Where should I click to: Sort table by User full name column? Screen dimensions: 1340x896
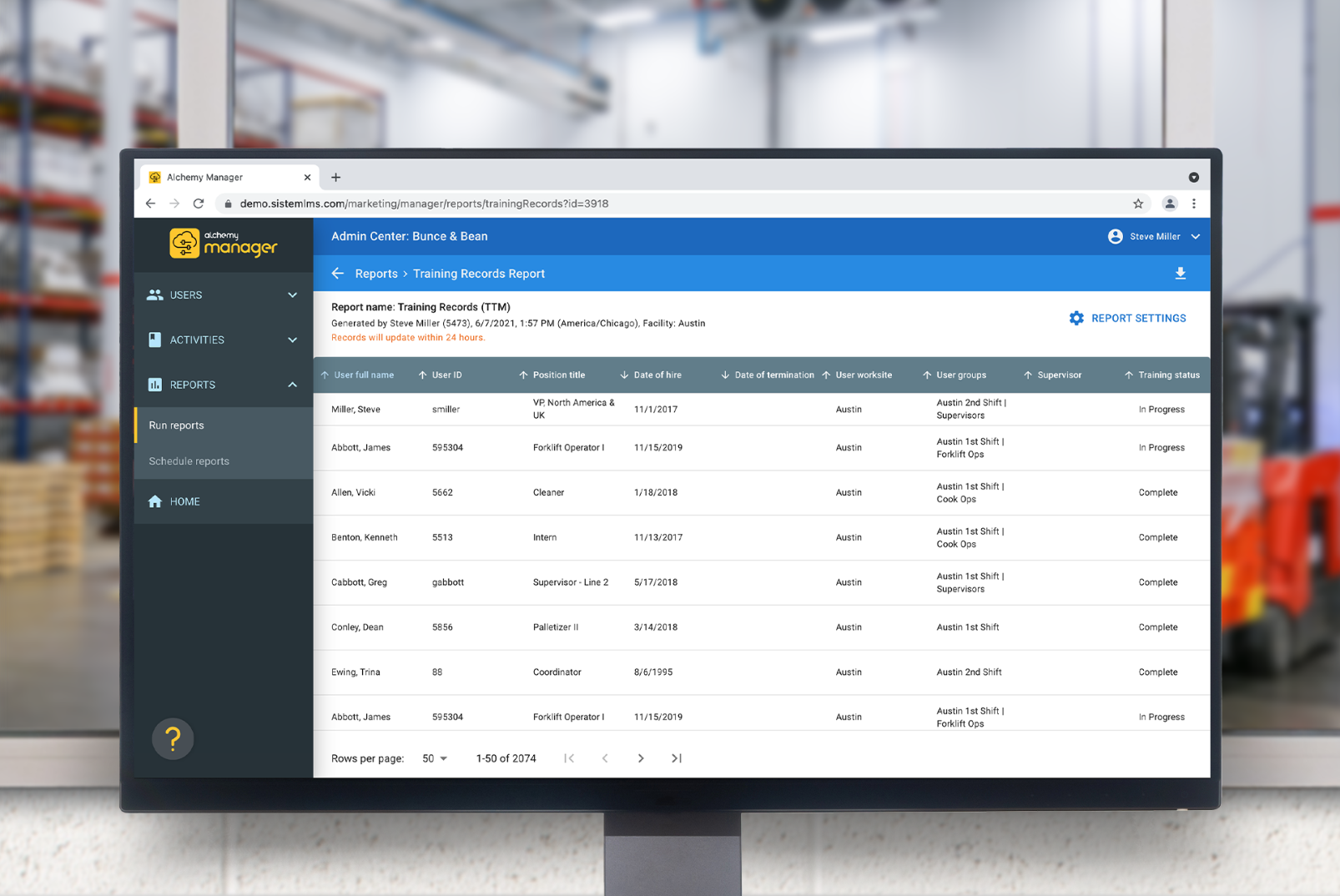tap(363, 375)
